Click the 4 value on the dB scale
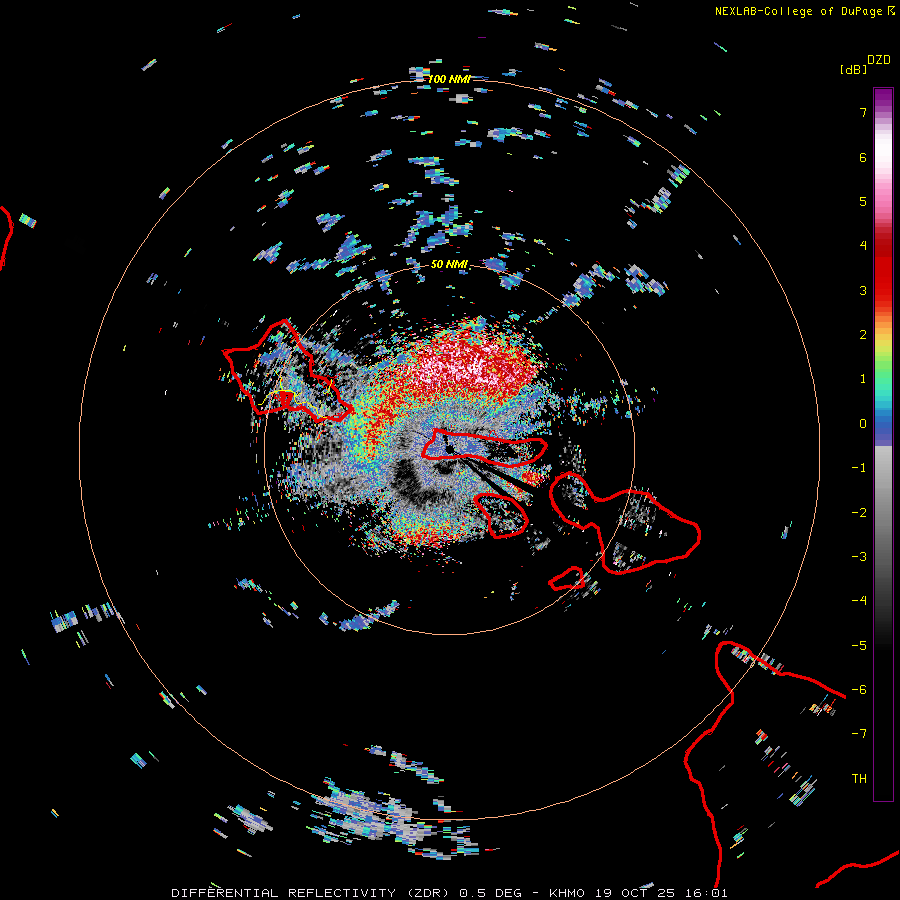The width and height of the screenshot is (900, 900). 863,246
